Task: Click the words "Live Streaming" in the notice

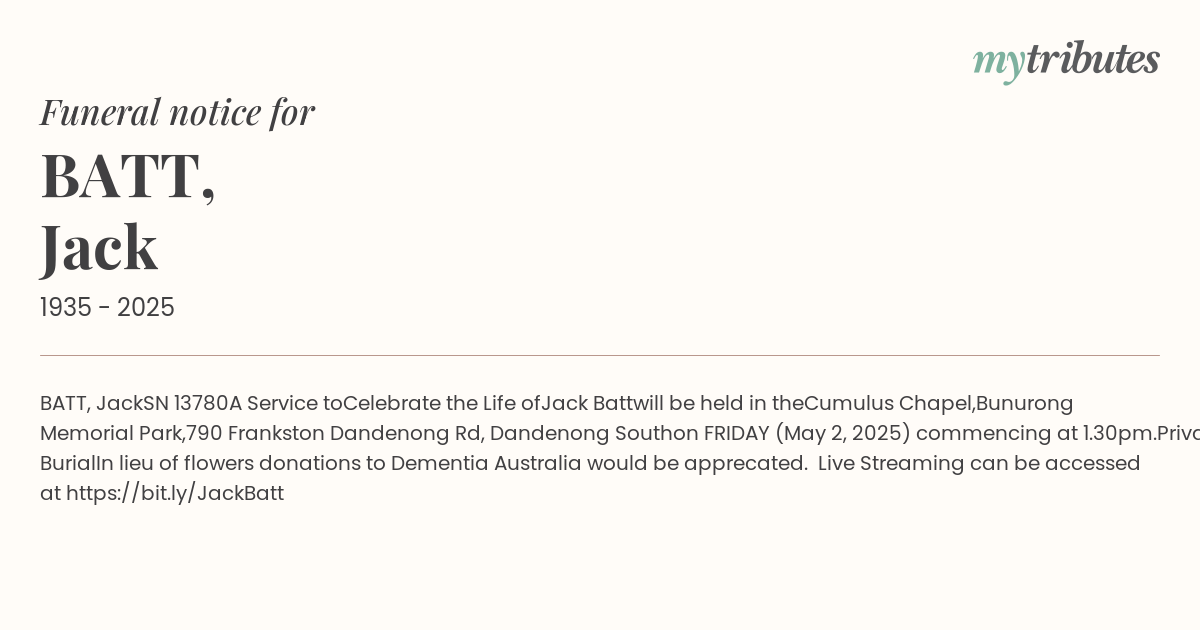Action: (877, 463)
